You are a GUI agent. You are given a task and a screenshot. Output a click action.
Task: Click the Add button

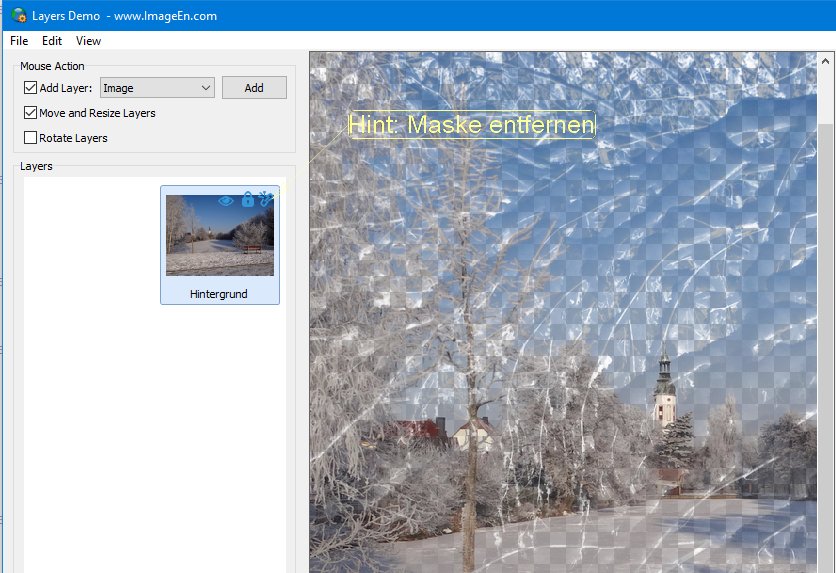[254, 88]
